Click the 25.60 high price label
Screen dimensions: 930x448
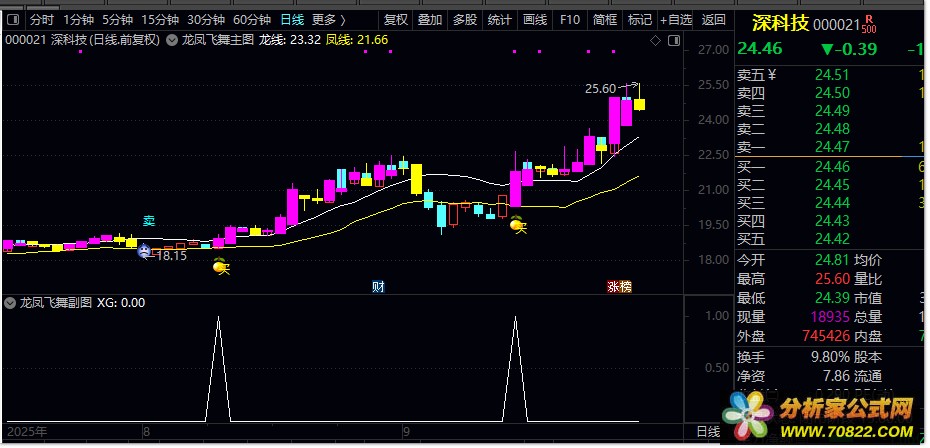click(600, 90)
